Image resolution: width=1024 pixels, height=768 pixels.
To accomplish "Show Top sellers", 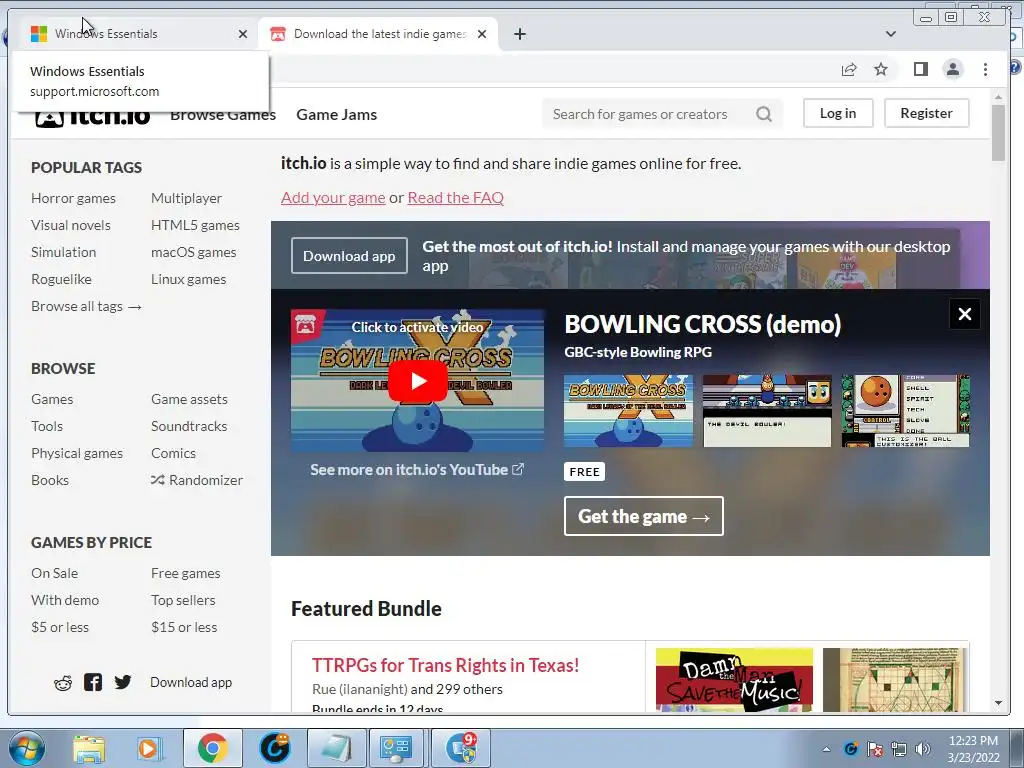I will (183, 600).
